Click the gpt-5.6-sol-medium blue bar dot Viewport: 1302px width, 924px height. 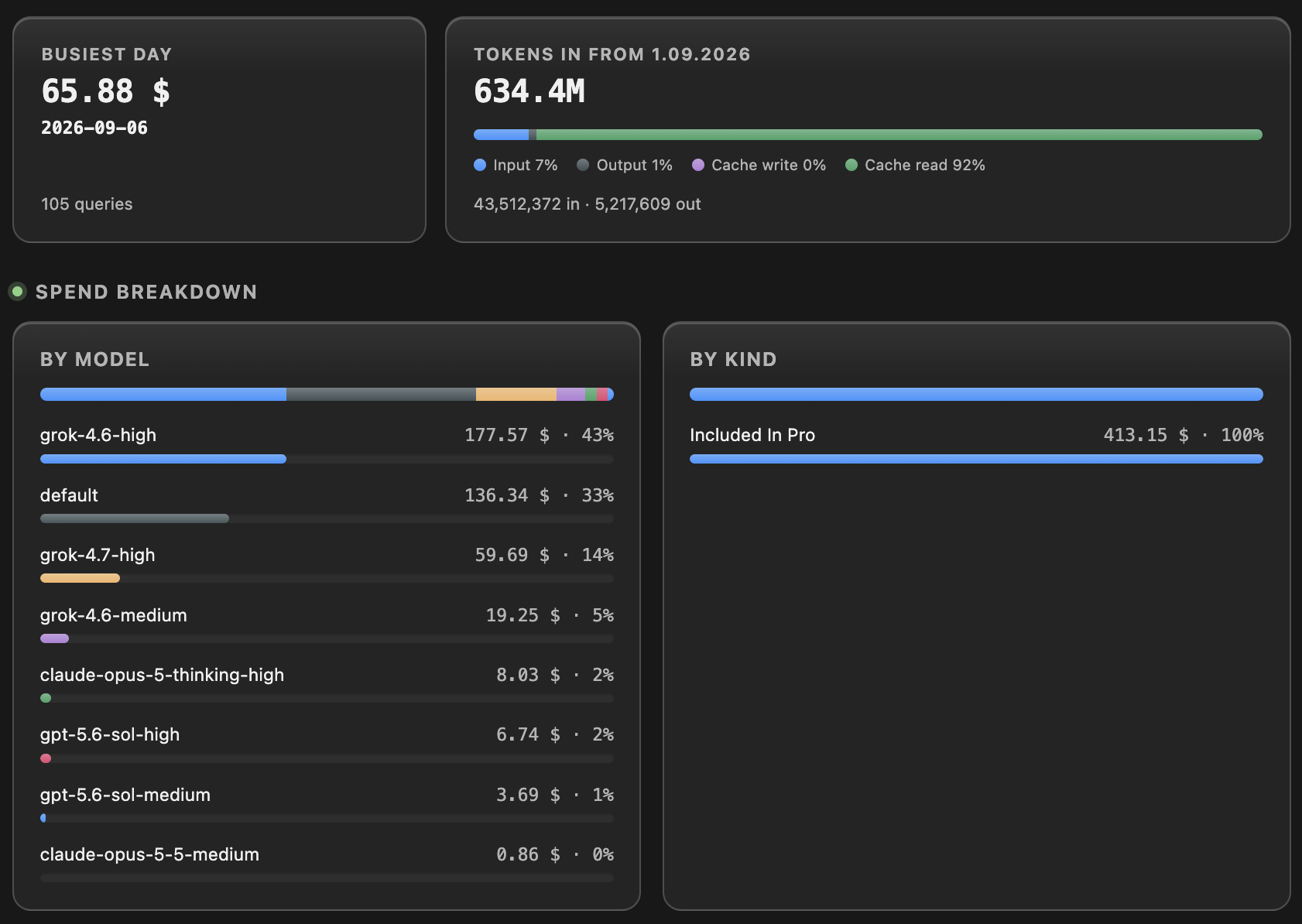(x=43, y=818)
